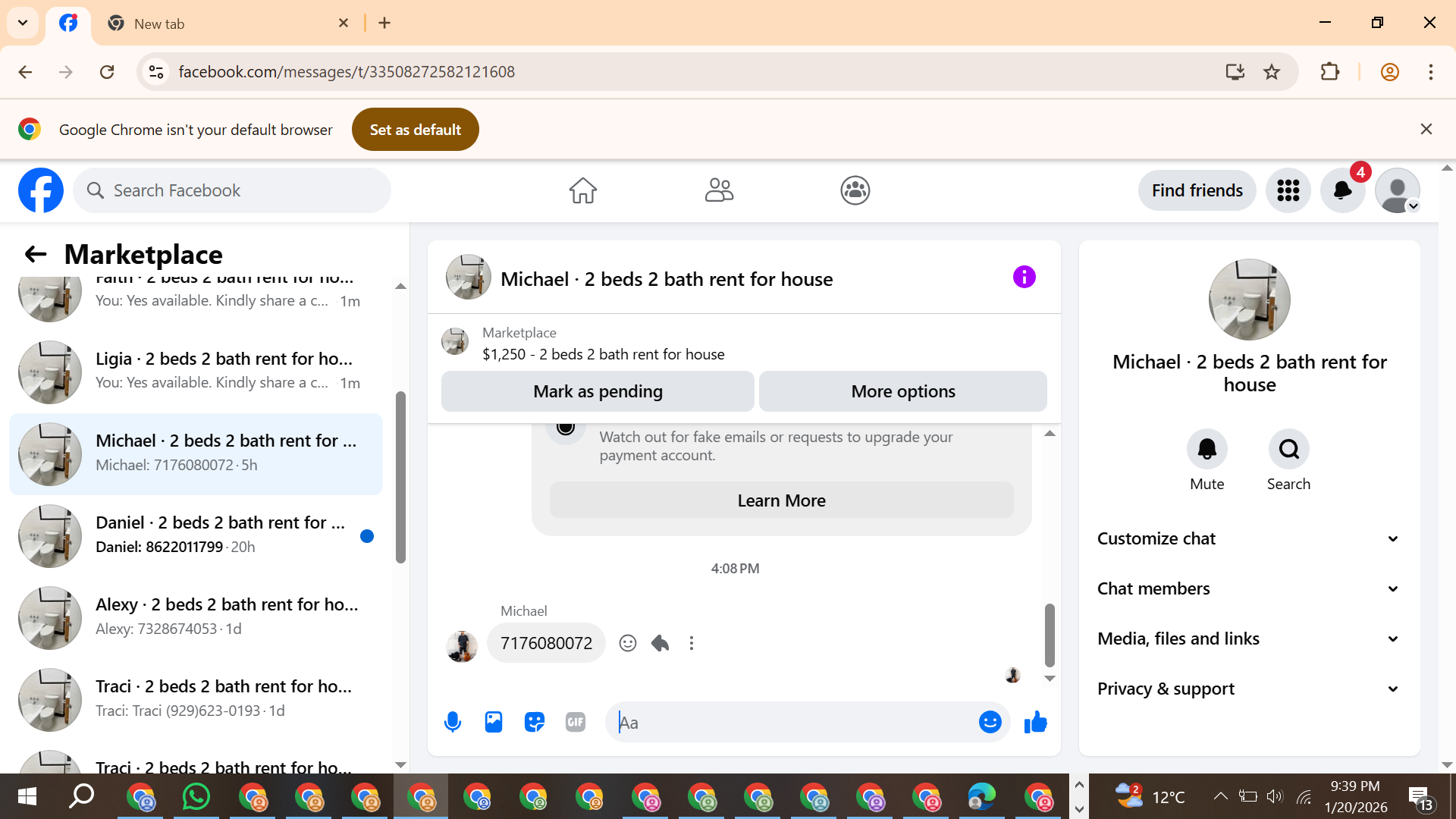This screenshot has height=819, width=1456.
Task: Open the Windows Start menu
Action: coord(27,796)
